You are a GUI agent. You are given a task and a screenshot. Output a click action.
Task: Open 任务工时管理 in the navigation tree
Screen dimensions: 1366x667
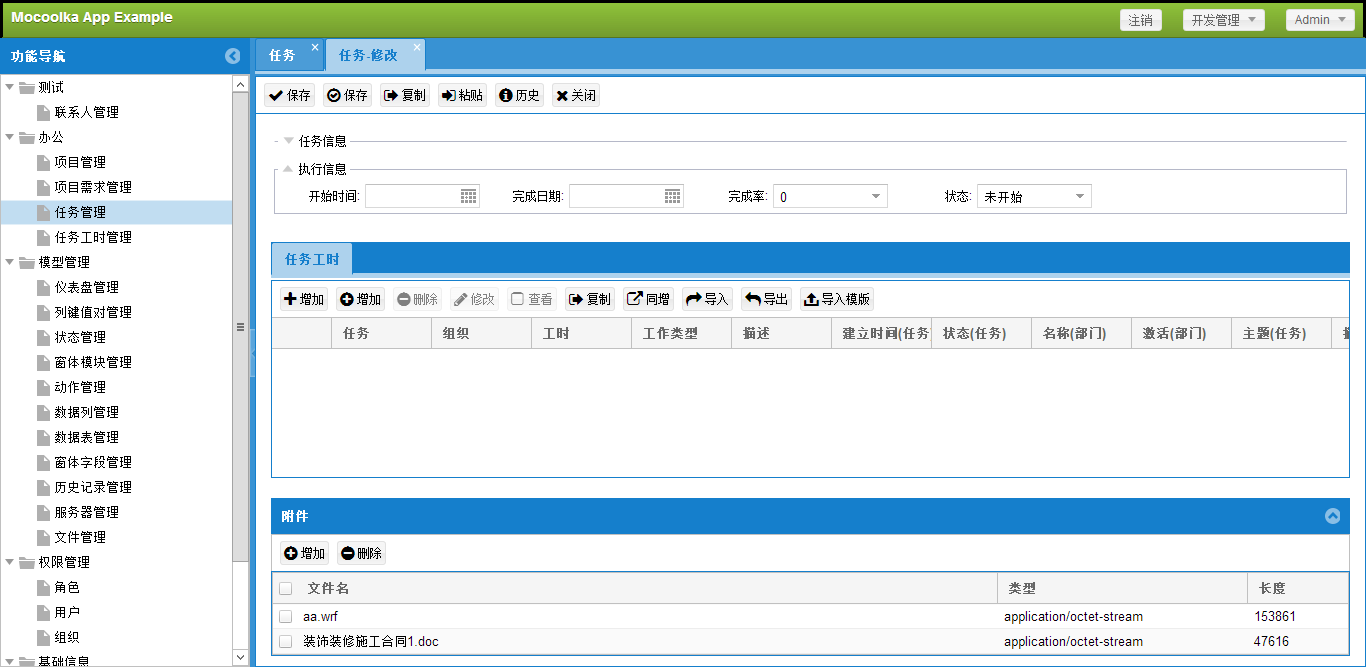(x=93, y=237)
